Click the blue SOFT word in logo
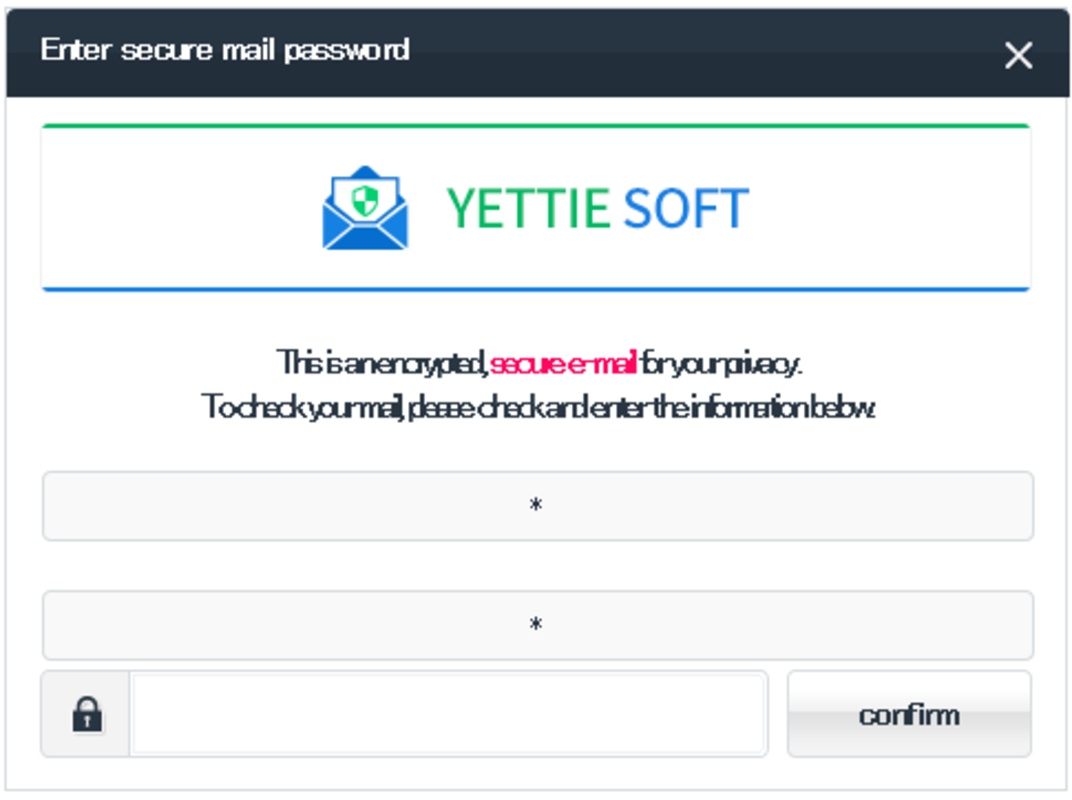 (x=685, y=208)
